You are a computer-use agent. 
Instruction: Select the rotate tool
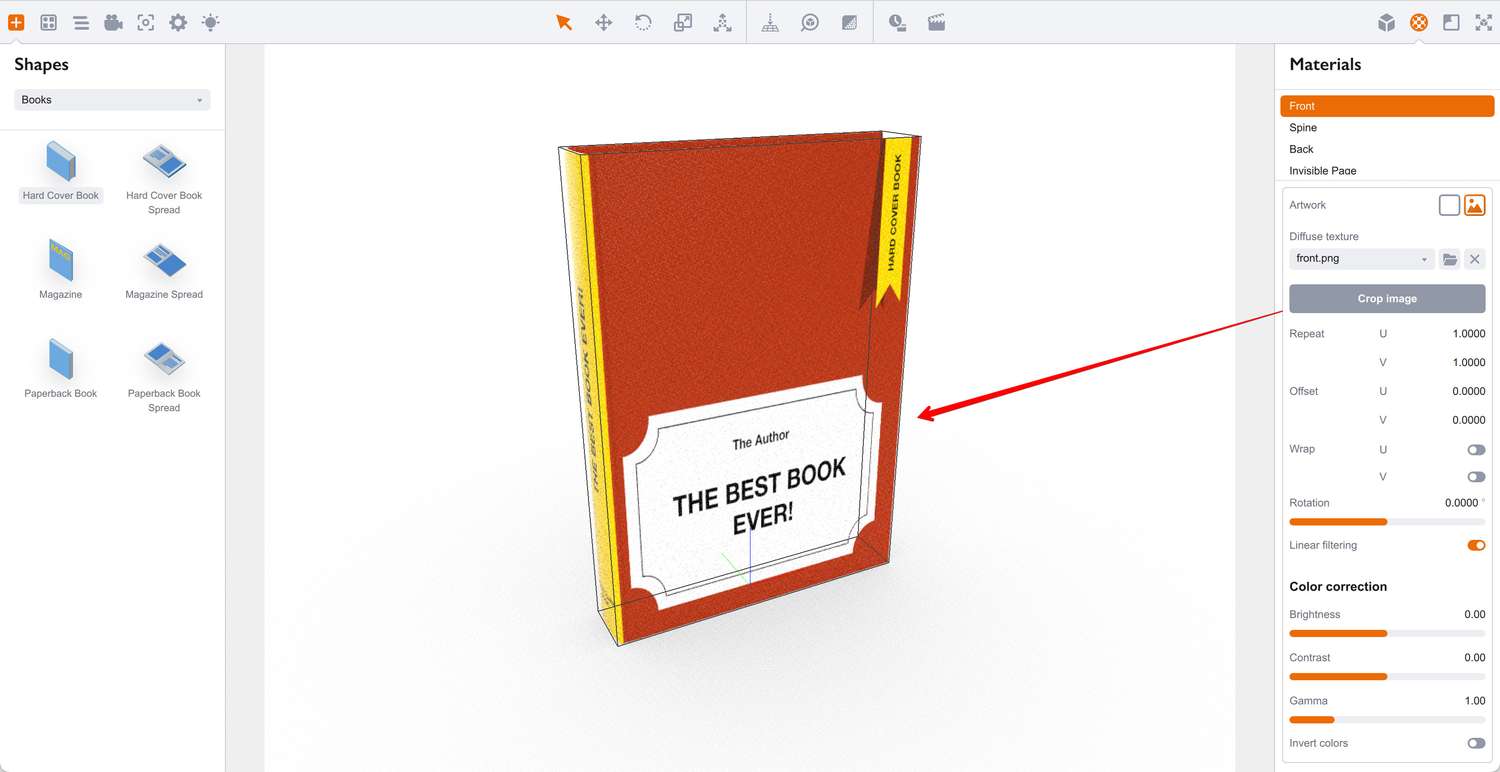[x=643, y=22]
